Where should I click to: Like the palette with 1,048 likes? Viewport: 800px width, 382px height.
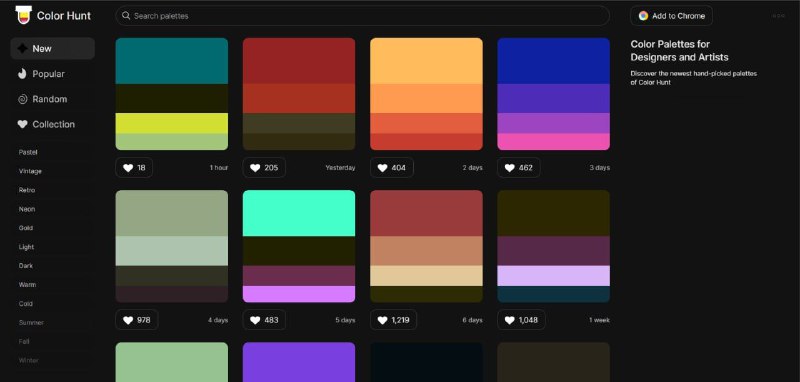pyautogui.click(x=521, y=320)
